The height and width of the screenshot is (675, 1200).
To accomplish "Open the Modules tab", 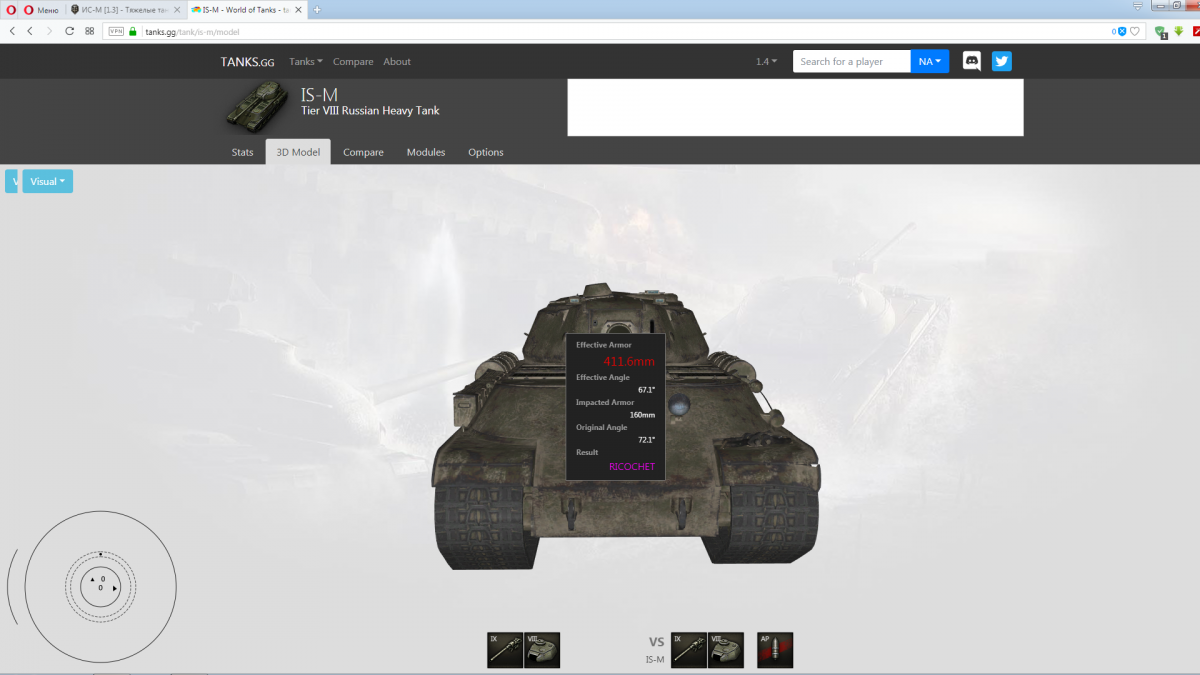I will point(426,152).
